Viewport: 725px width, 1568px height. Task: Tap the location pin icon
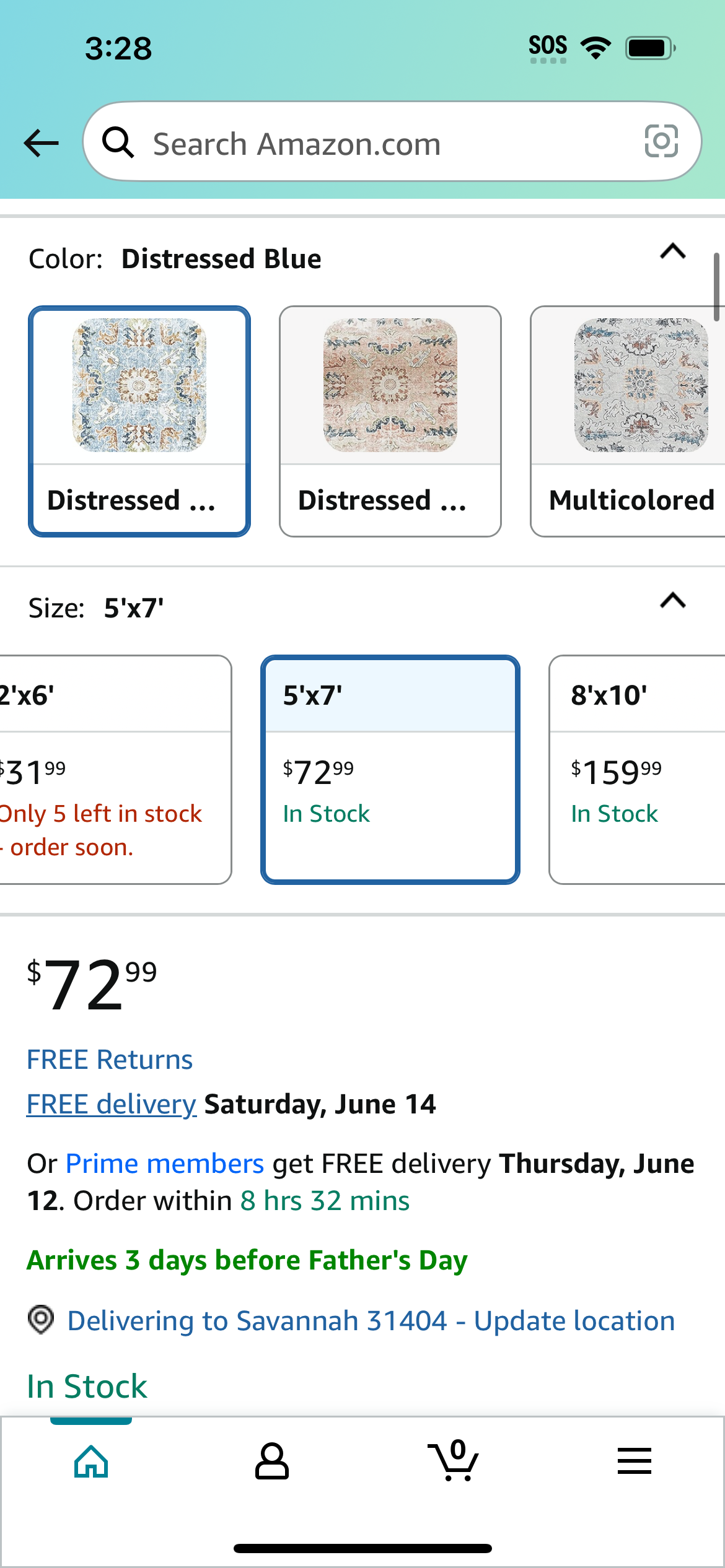click(41, 1320)
